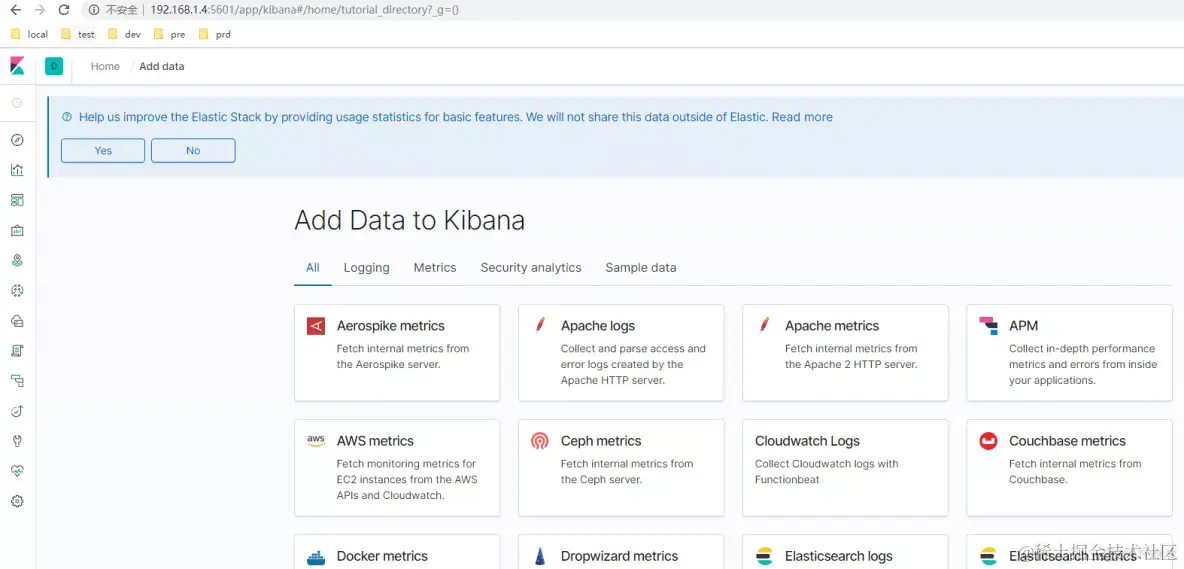Click the Apache metrics feather icon
1184x569 pixels.
click(x=764, y=326)
